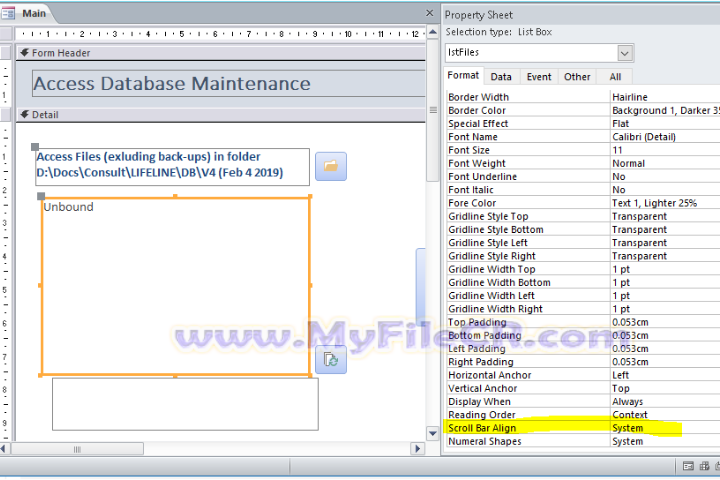Select the empty text box below list box
Image resolution: width=720 pixels, height=480 pixels.
[x=185, y=404]
